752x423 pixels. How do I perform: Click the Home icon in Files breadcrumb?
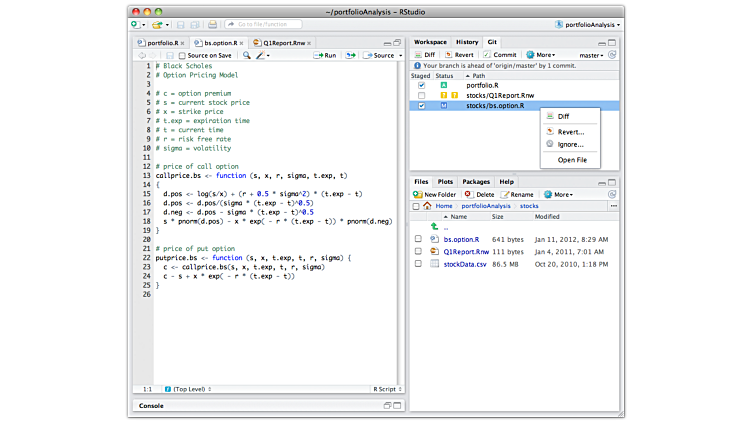(x=427, y=205)
